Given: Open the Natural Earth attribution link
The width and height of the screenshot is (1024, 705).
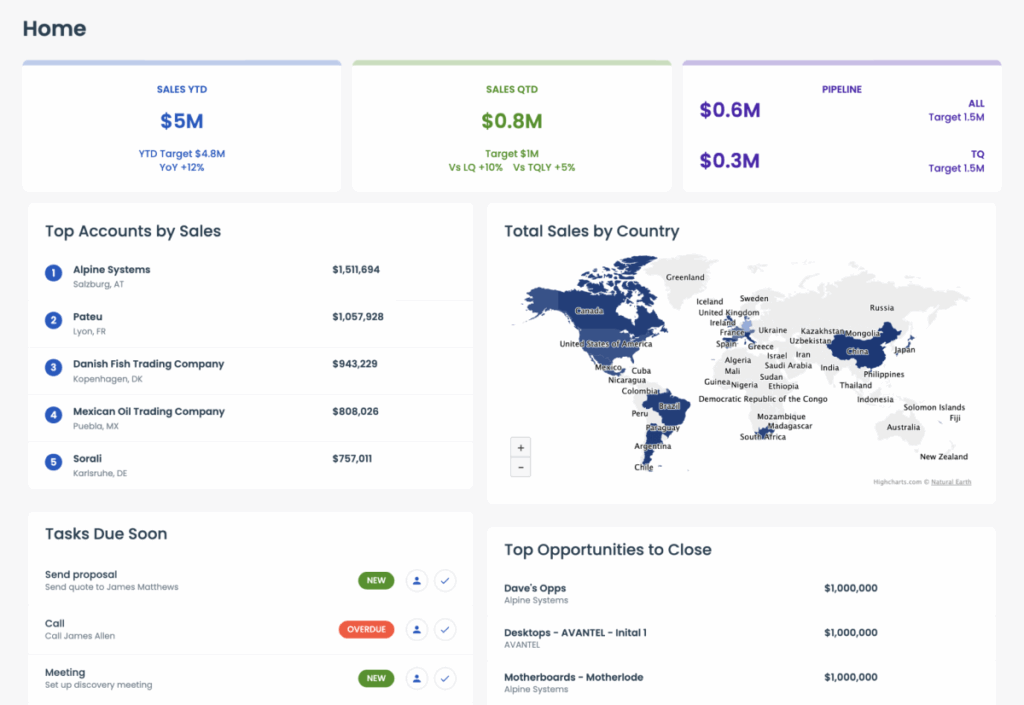Looking at the screenshot, I should point(951,482).
